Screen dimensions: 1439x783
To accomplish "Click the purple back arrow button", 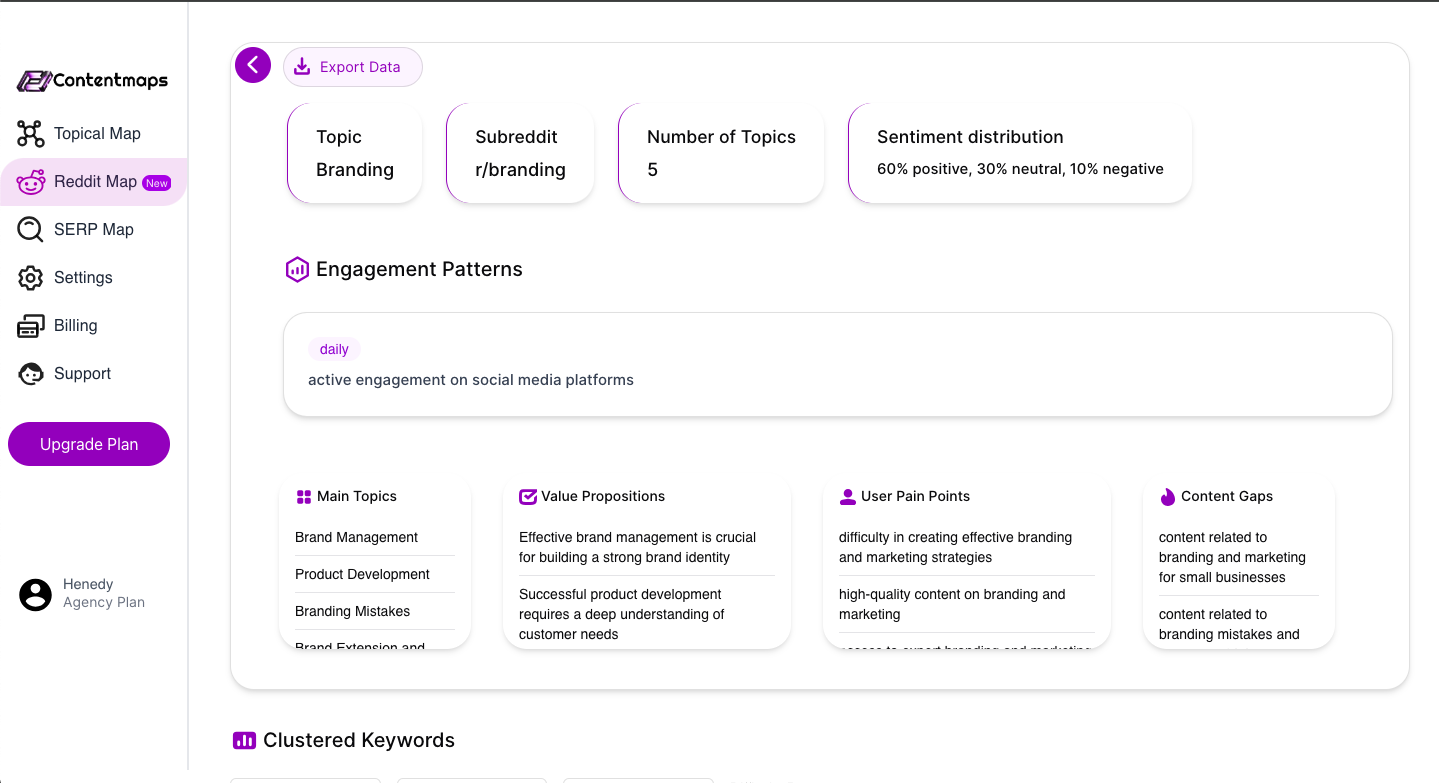I will click(x=253, y=65).
